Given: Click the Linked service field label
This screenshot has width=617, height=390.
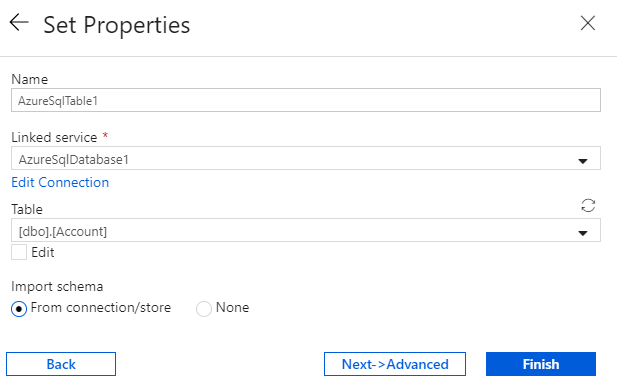Looking at the screenshot, I should click(54, 137).
